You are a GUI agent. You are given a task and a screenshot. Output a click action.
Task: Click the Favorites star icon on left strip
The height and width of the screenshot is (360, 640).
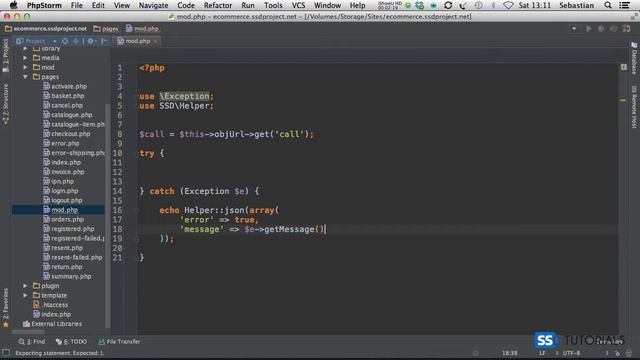coord(6,325)
